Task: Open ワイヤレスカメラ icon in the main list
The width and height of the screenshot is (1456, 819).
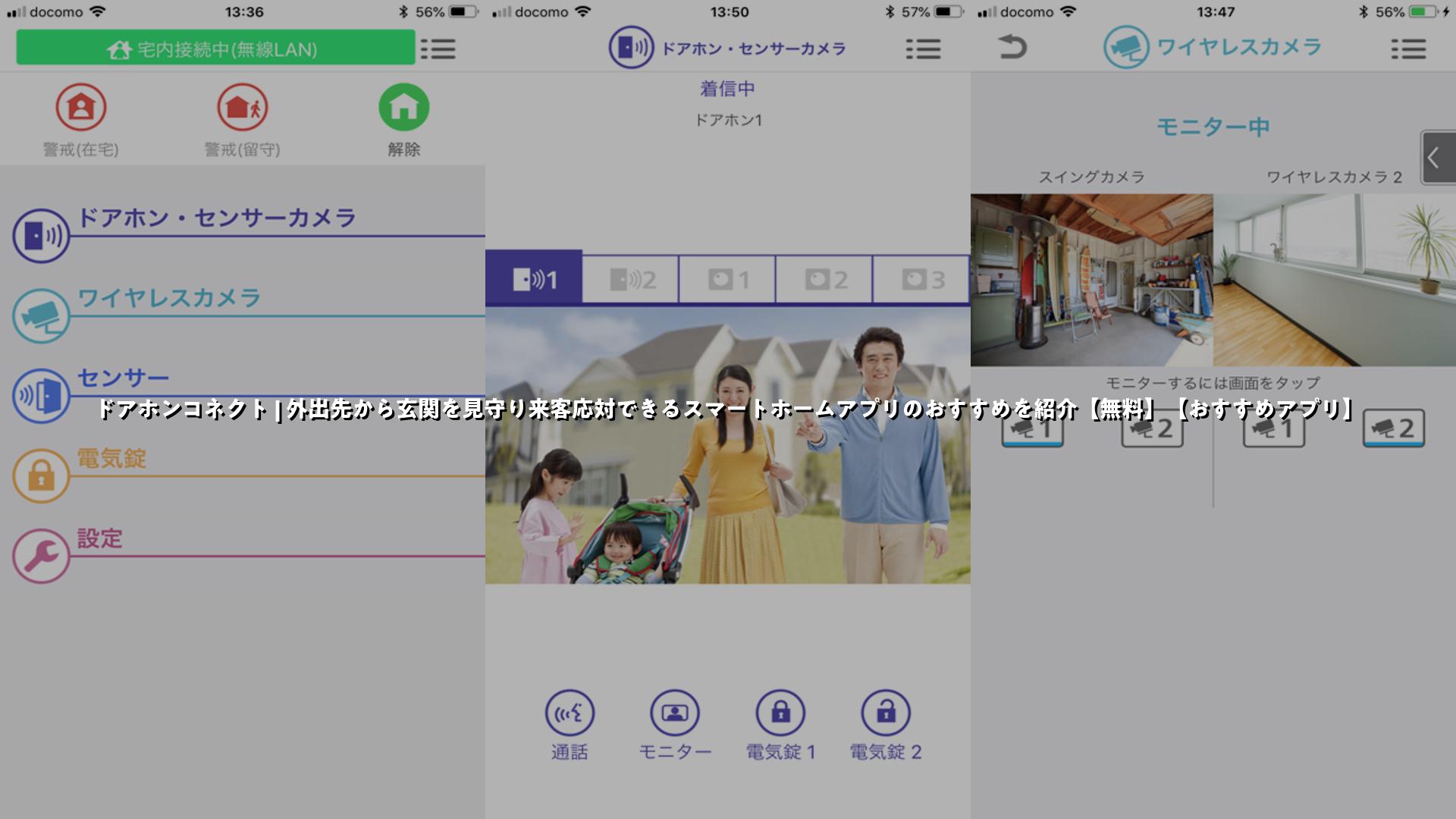Action: coord(41,316)
